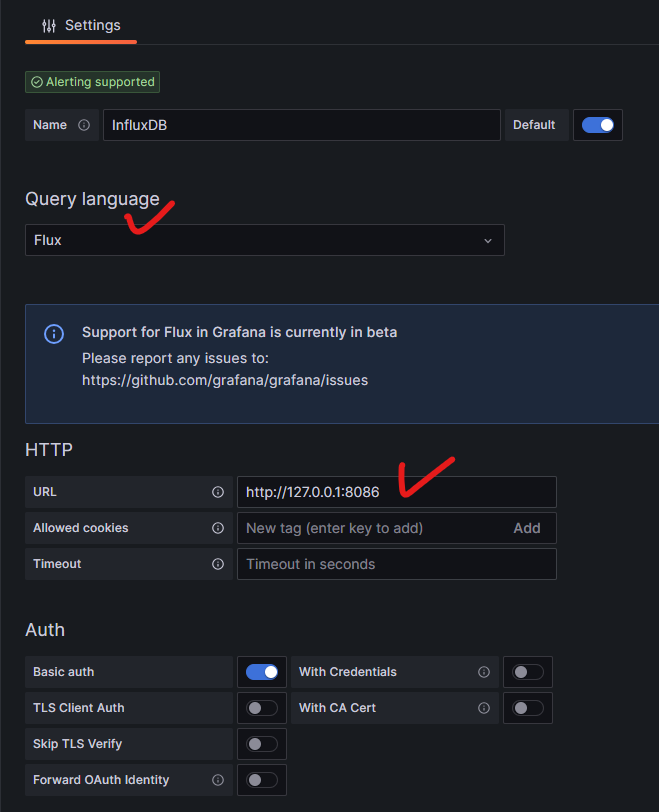Screen dimensions: 659x812
Task: Click the Allowed cookies info icon
Action: click(x=218, y=528)
